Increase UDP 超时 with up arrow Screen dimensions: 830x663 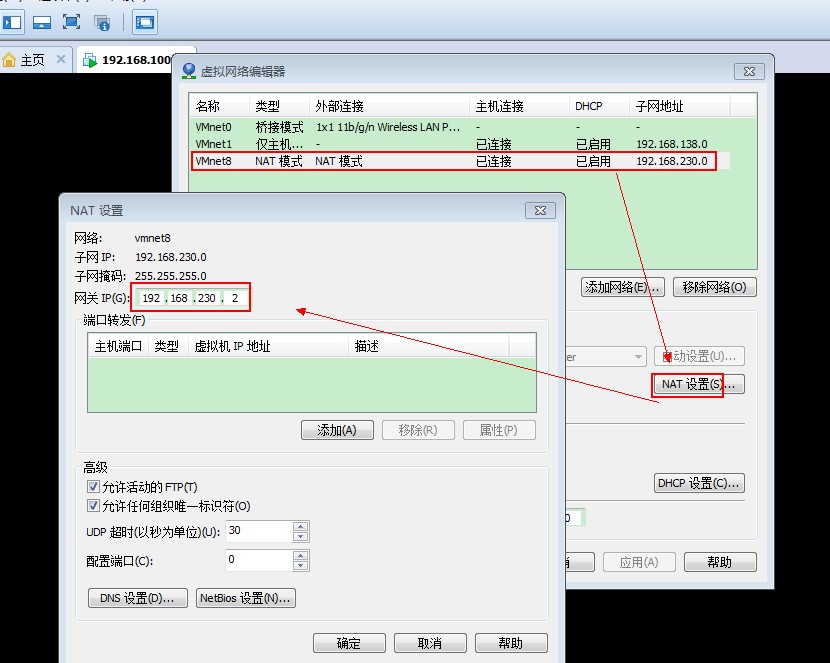tap(301, 526)
